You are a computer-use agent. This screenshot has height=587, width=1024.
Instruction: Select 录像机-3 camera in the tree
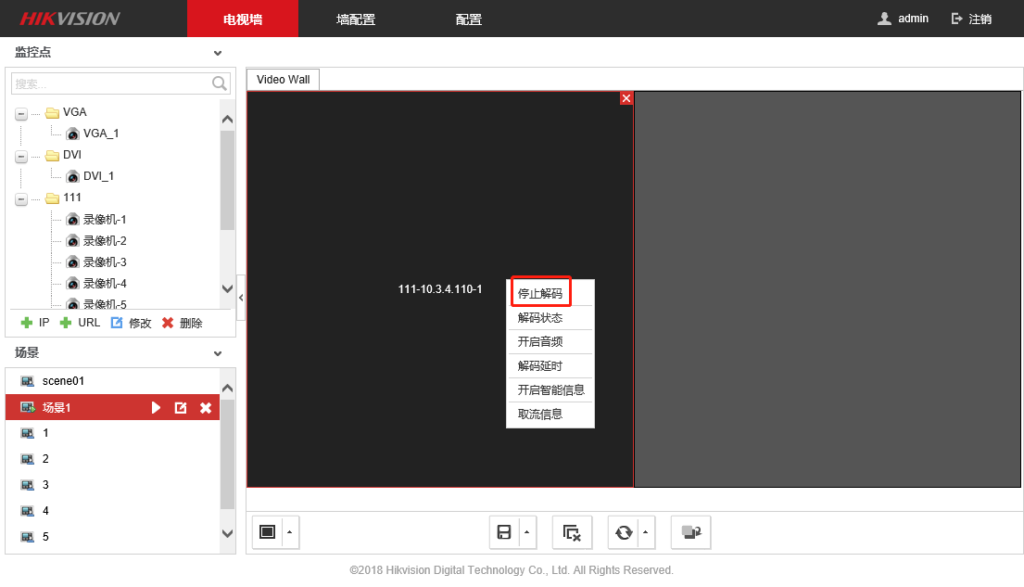tap(104, 262)
